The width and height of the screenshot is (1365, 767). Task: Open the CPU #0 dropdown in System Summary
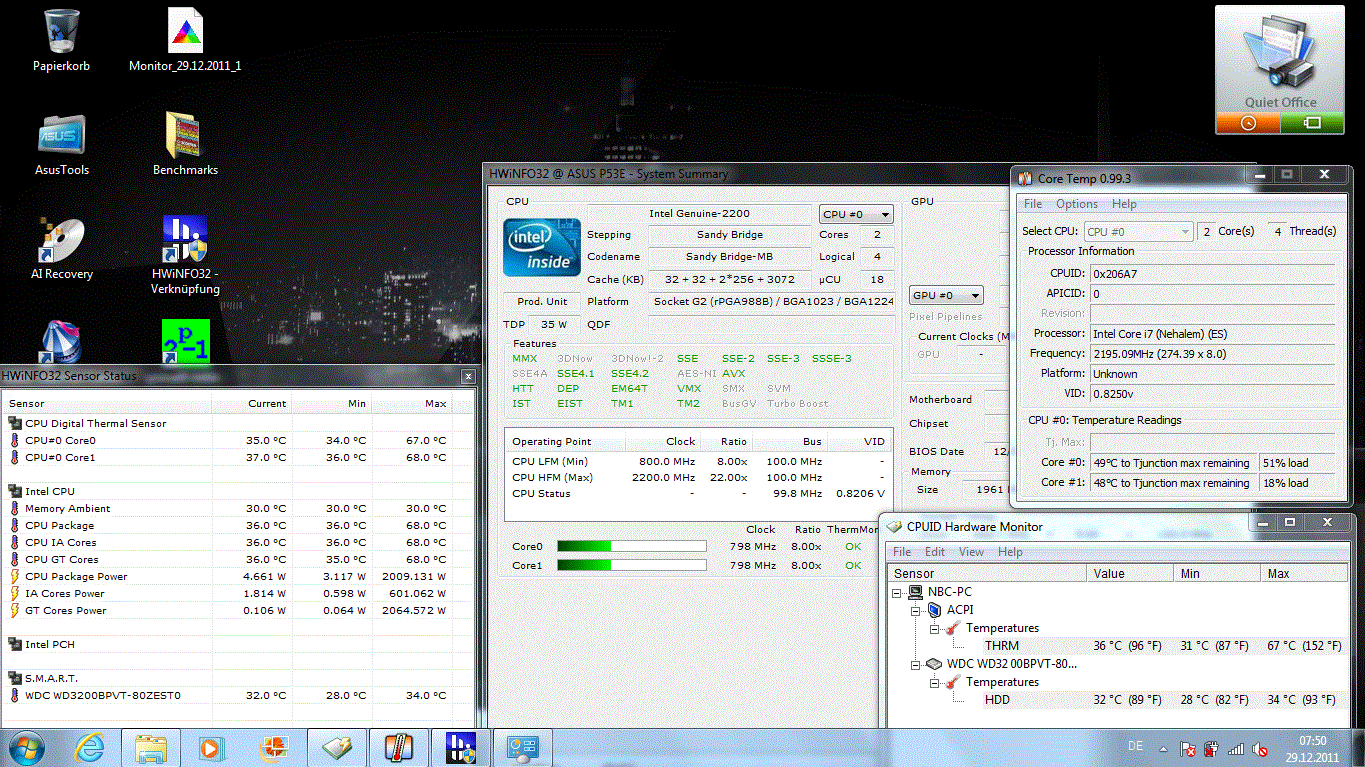[x=856, y=214]
